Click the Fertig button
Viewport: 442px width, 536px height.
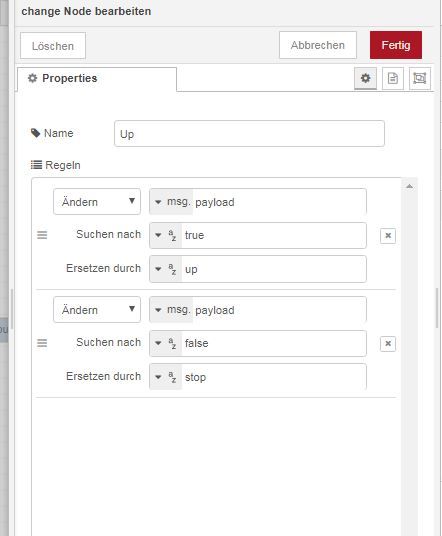point(396,45)
